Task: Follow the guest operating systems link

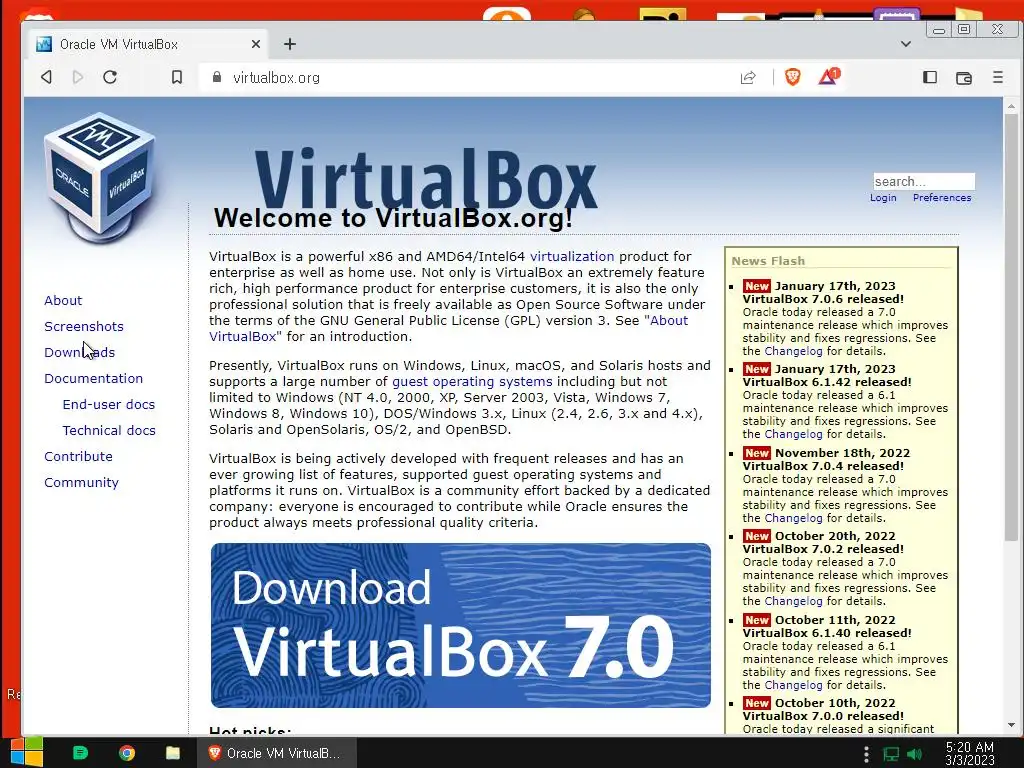Action: pos(472,381)
